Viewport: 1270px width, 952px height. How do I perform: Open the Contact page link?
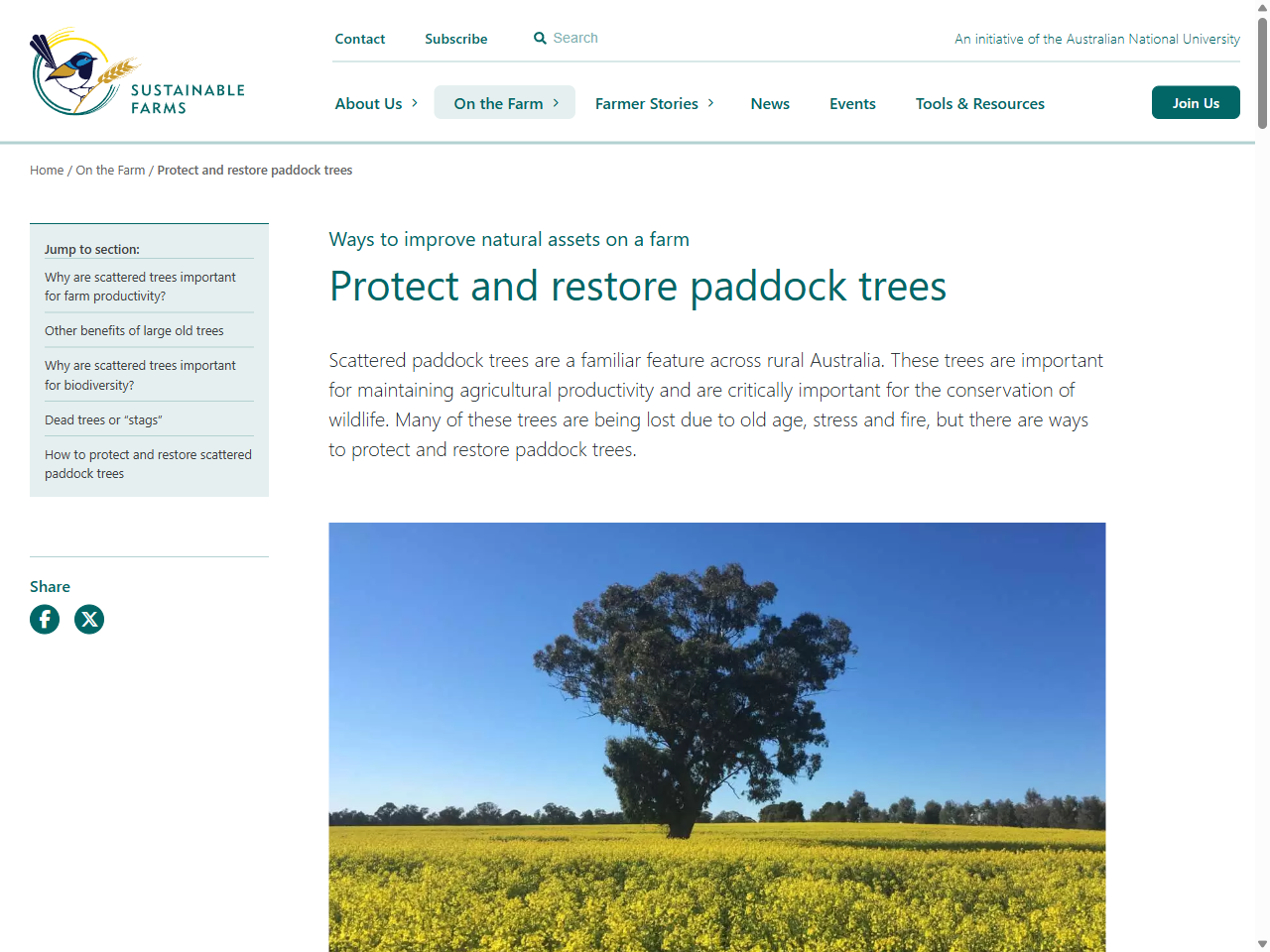[359, 39]
